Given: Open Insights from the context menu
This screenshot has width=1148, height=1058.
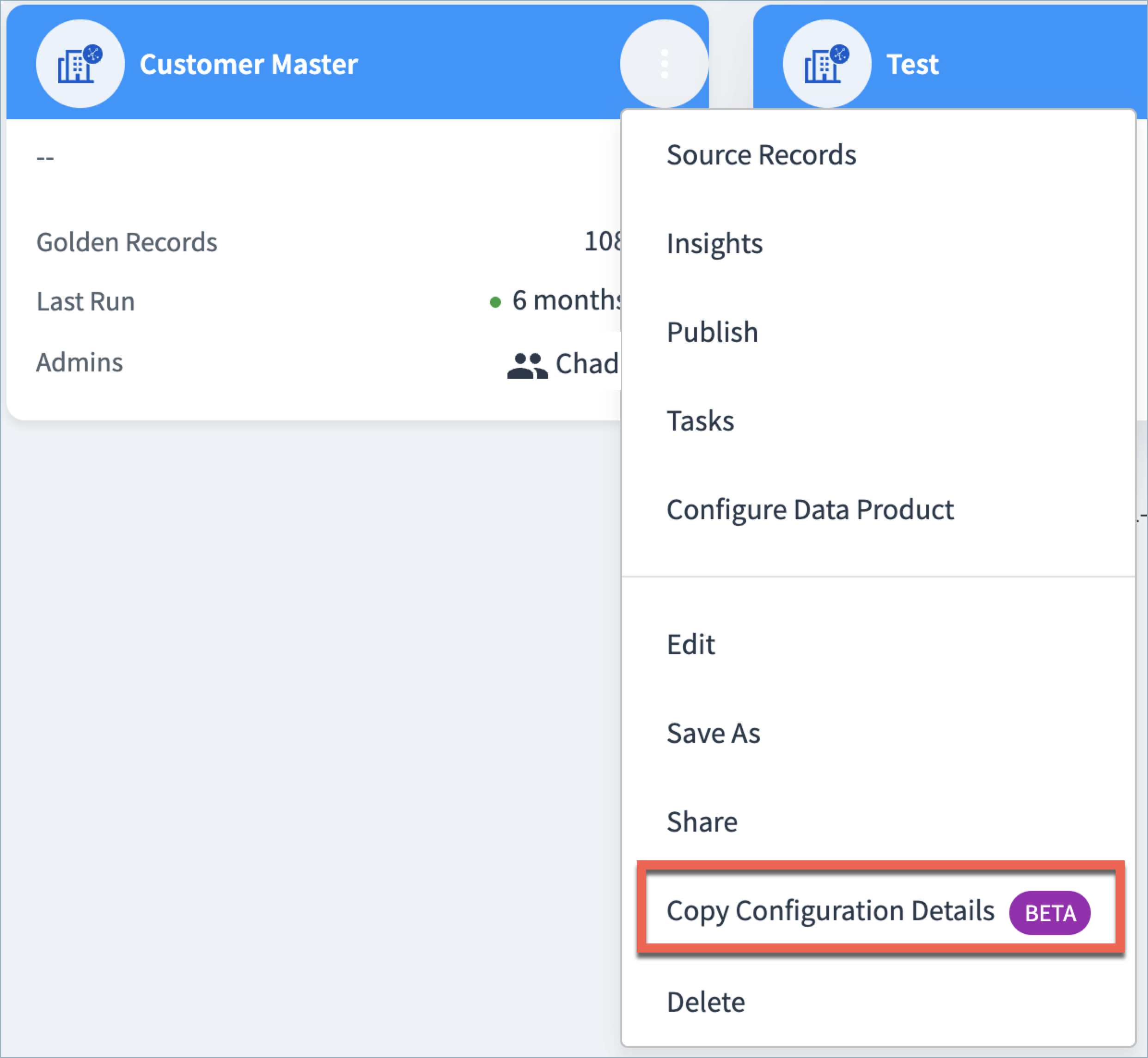Looking at the screenshot, I should point(714,243).
